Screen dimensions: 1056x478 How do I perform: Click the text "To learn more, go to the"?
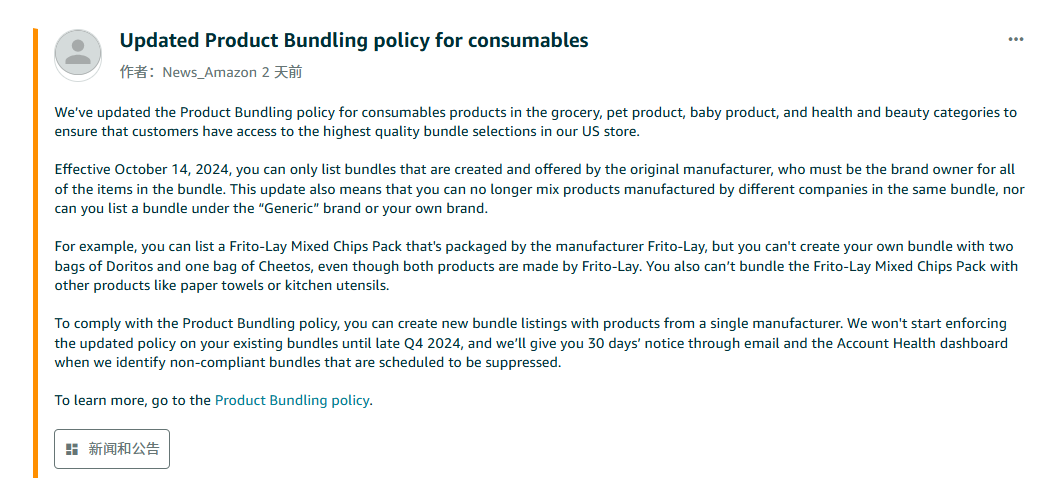click(x=133, y=401)
